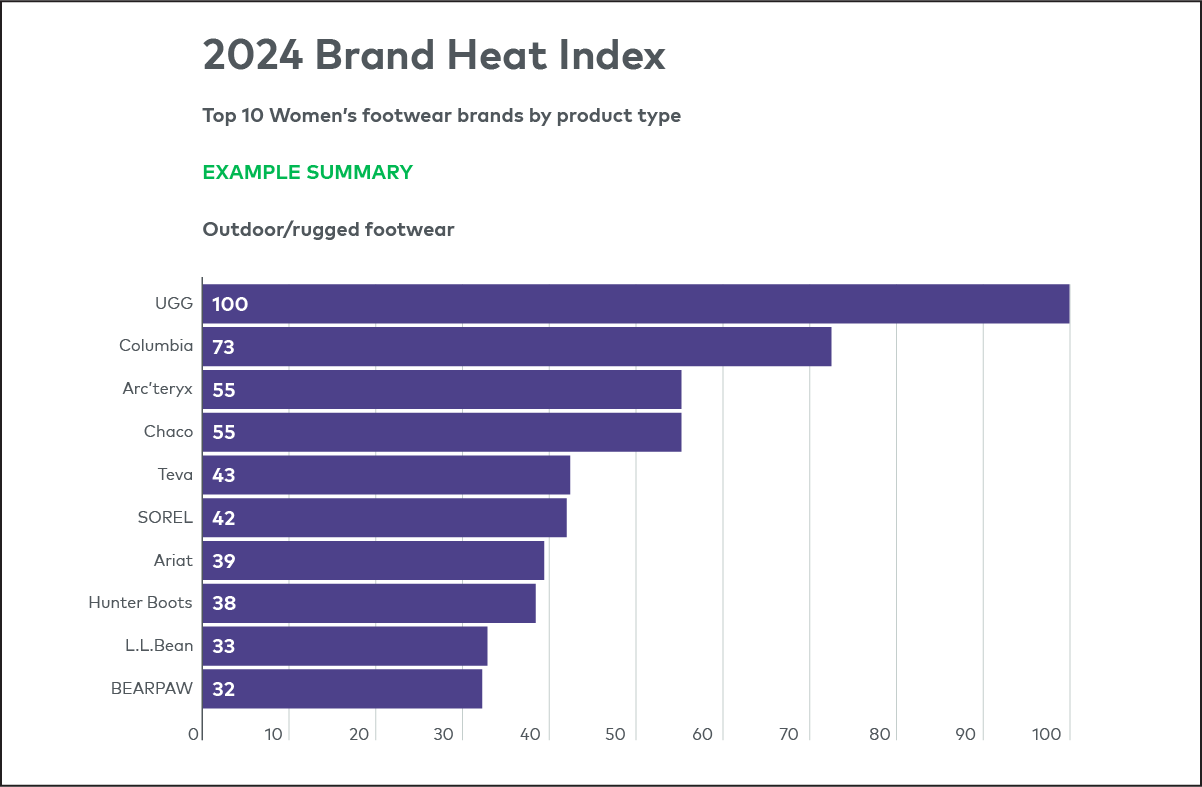1202x787 pixels.
Task: Select the 100 tick label on x-axis
Action: pos(1046,734)
